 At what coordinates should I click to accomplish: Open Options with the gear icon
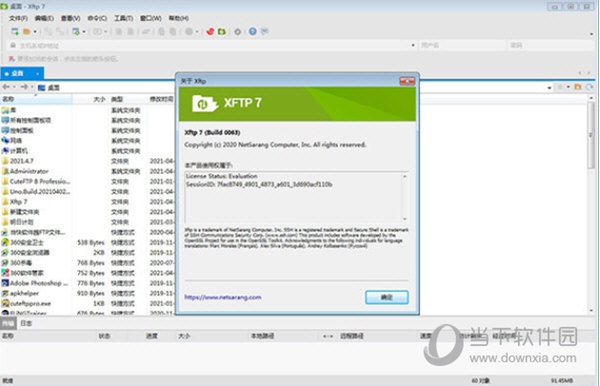(238, 32)
